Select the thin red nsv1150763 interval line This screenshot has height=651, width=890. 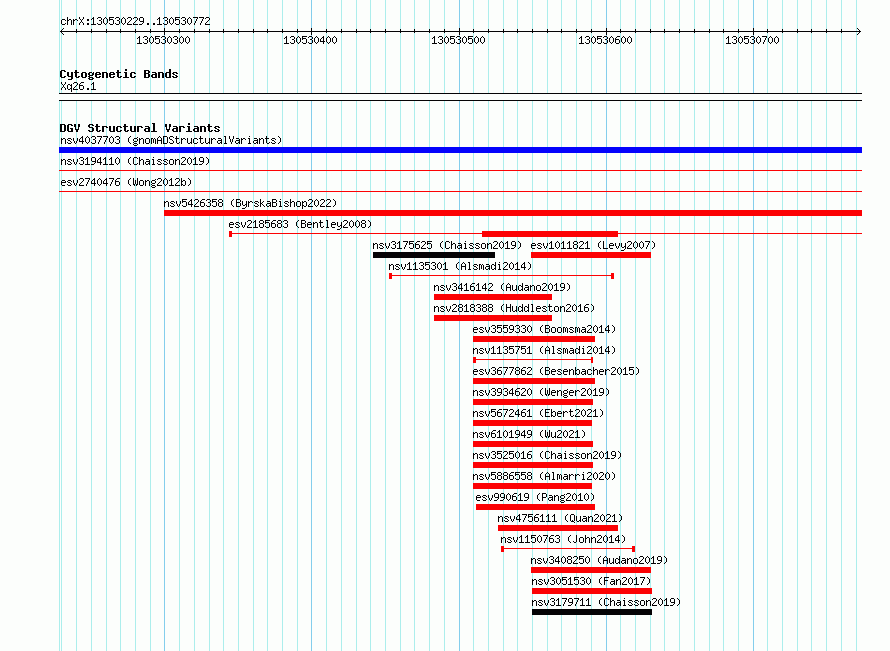click(568, 549)
